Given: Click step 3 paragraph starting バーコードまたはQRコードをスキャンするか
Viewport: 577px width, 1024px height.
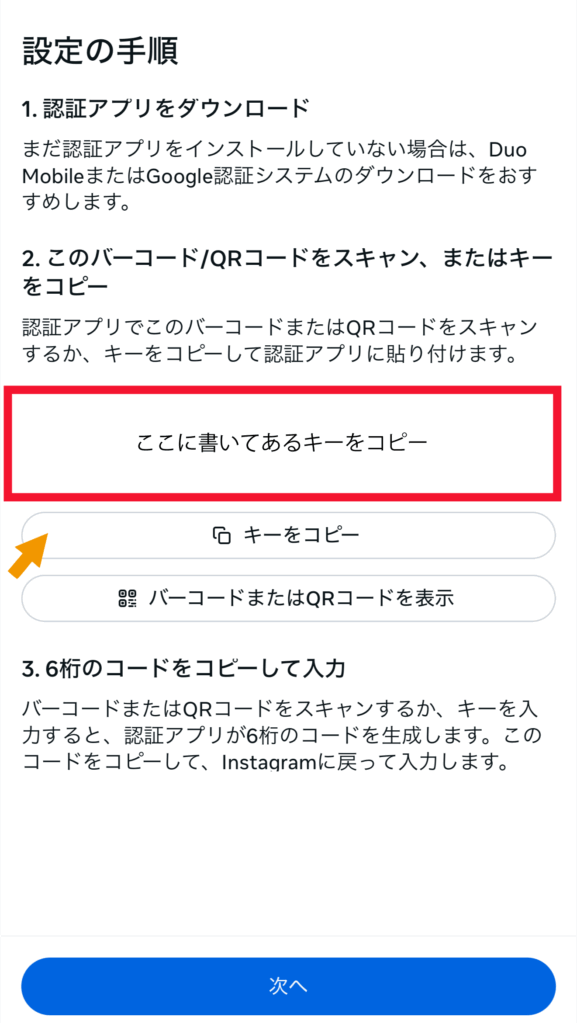Looking at the screenshot, I should point(282,735).
